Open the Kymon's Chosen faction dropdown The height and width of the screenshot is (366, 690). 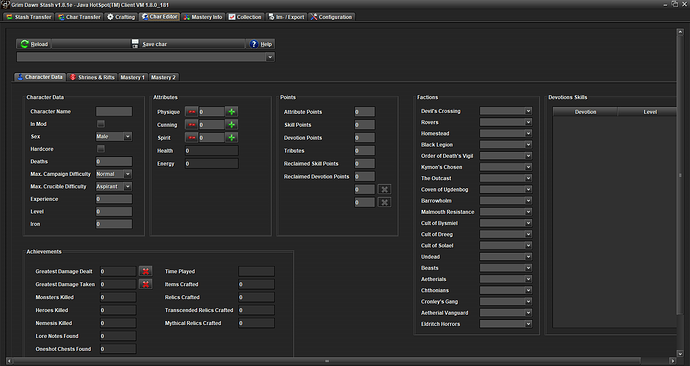coord(506,167)
